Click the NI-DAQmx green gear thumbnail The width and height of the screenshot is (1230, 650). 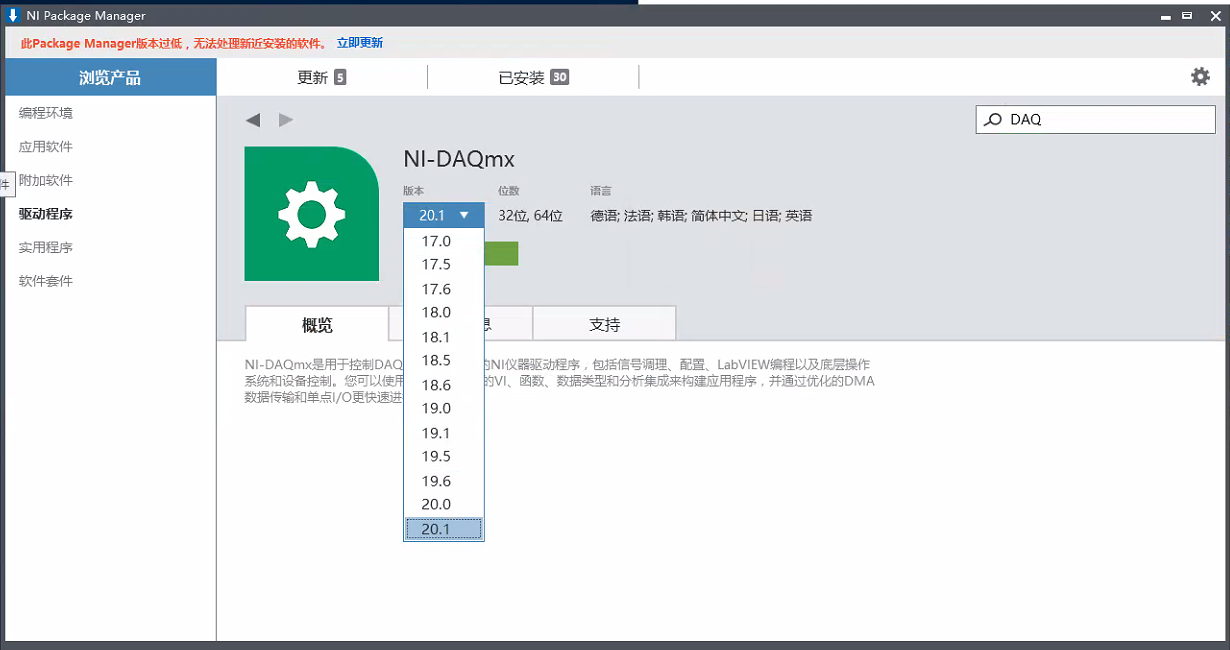point(311,214)
